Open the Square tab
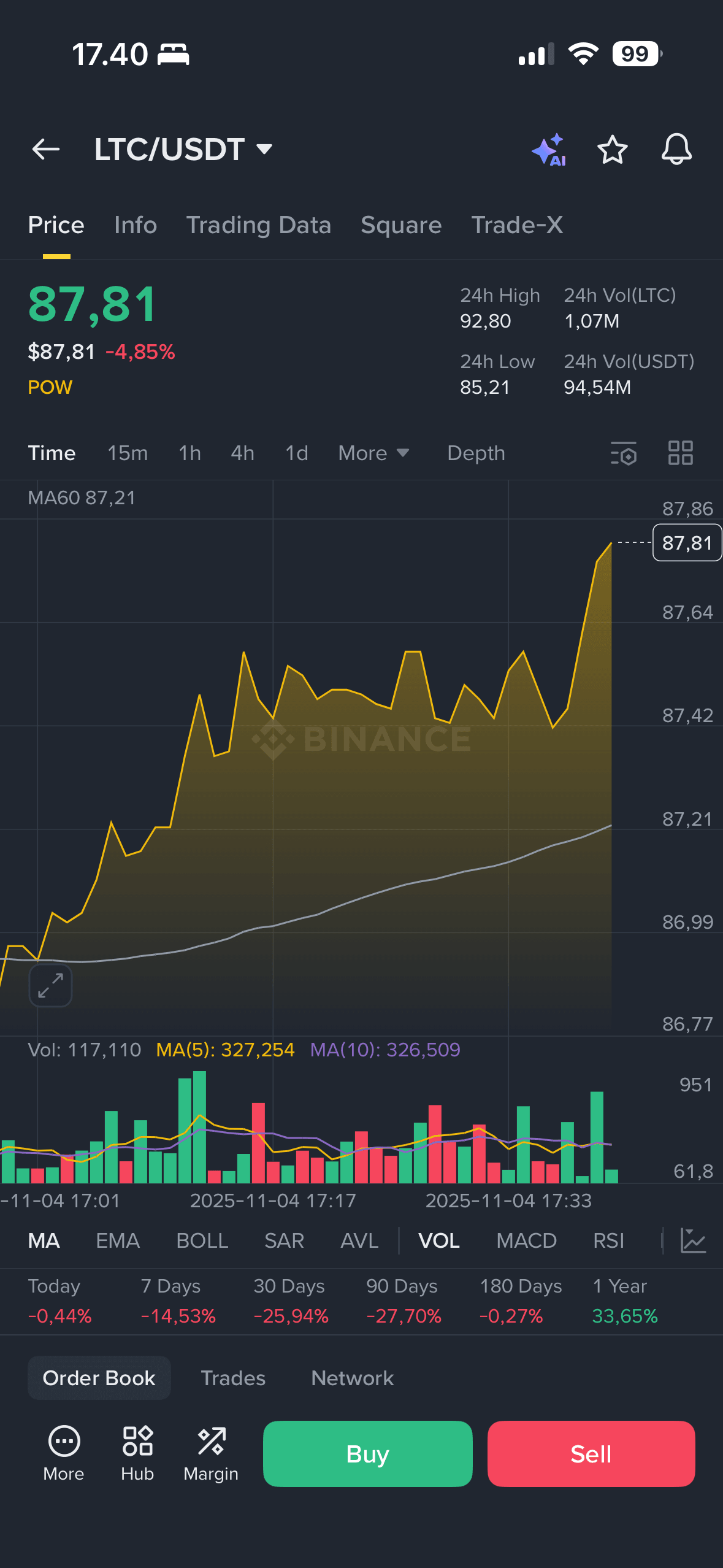This screenshot has width=723, height=1568. click(401, 225)
